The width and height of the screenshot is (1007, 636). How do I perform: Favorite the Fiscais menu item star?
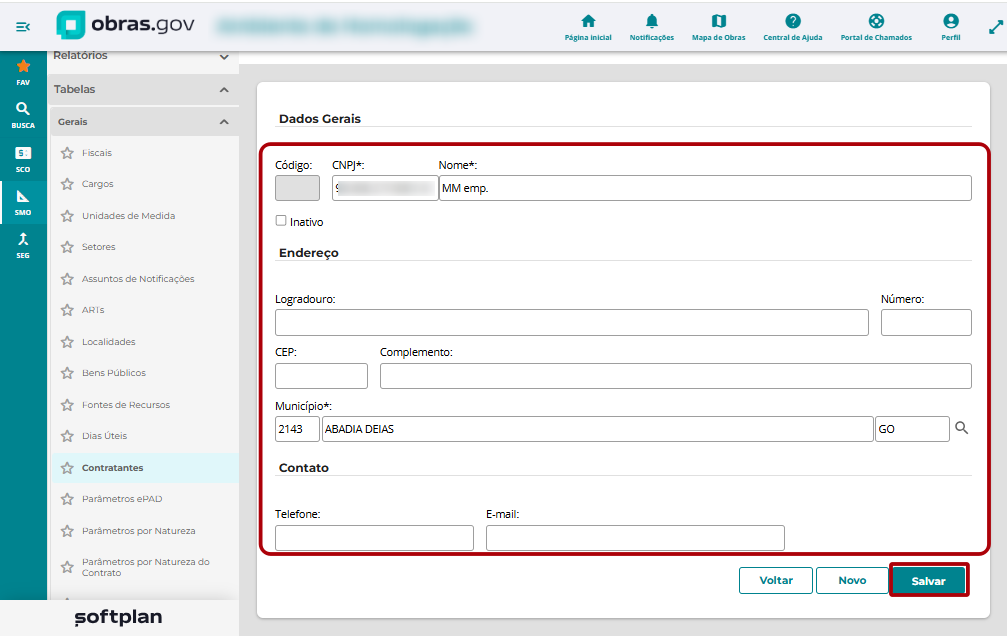coord(67,153)
